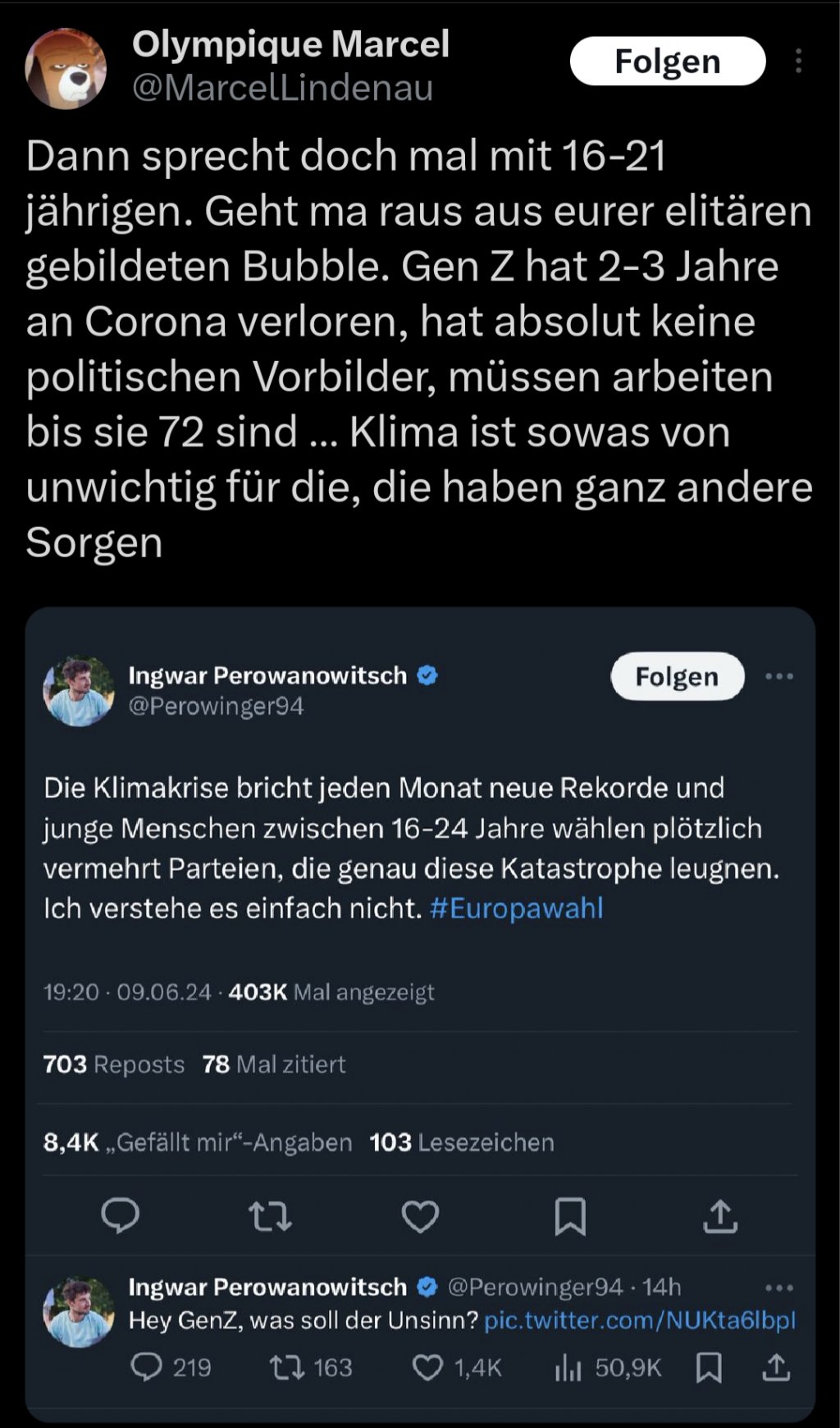
Task: Open the three-dot menu for Olympique Marcel's post
Action: pos(798,61)
